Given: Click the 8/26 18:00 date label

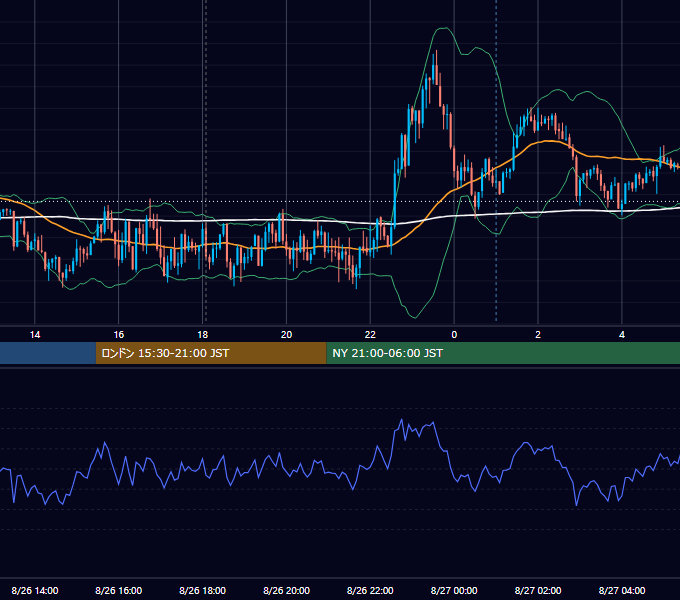Looking at the screenshot, I should click(x=203, y=590).
